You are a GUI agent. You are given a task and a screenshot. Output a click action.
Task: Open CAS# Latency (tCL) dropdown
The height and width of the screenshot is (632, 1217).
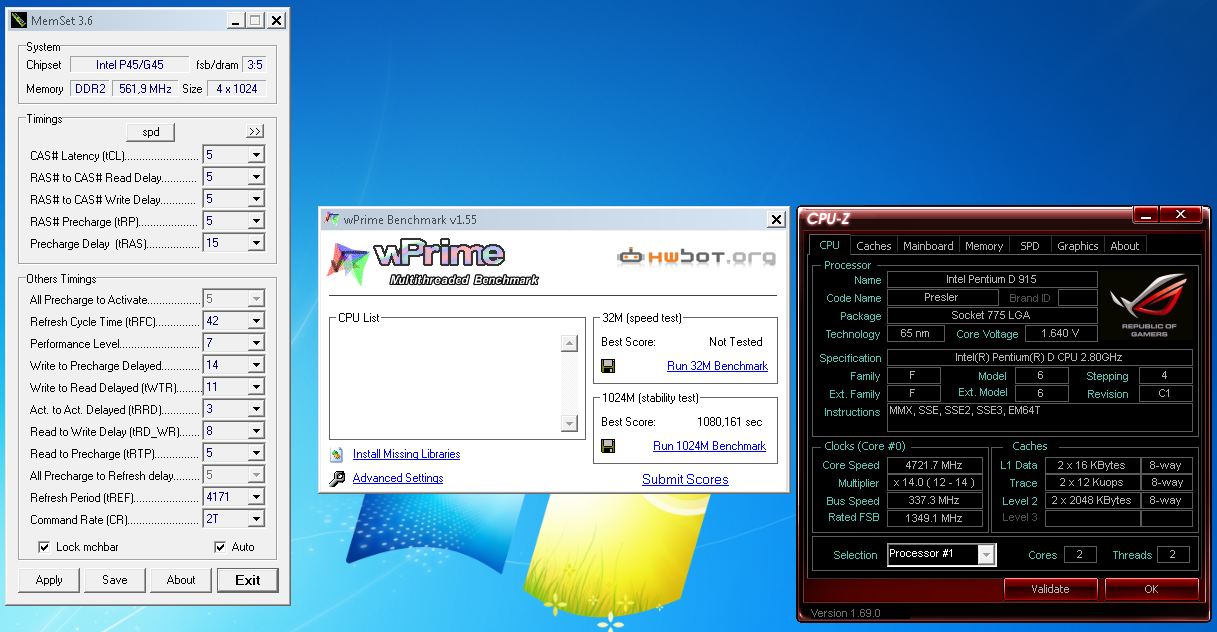pyautogui.click(x=256, y=155)
